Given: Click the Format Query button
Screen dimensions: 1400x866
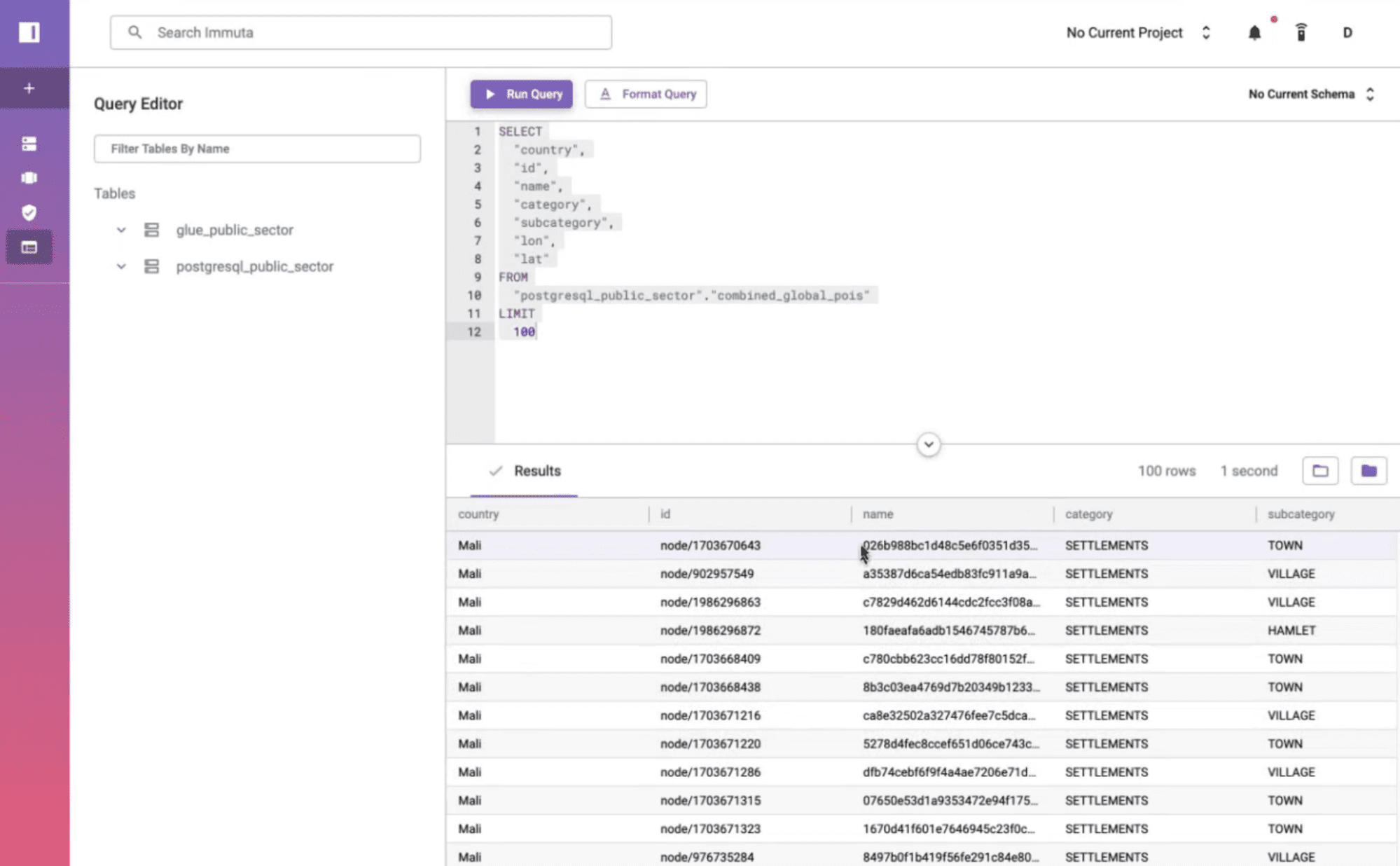Looking at the screenshot, I should (x=646, y=94).
